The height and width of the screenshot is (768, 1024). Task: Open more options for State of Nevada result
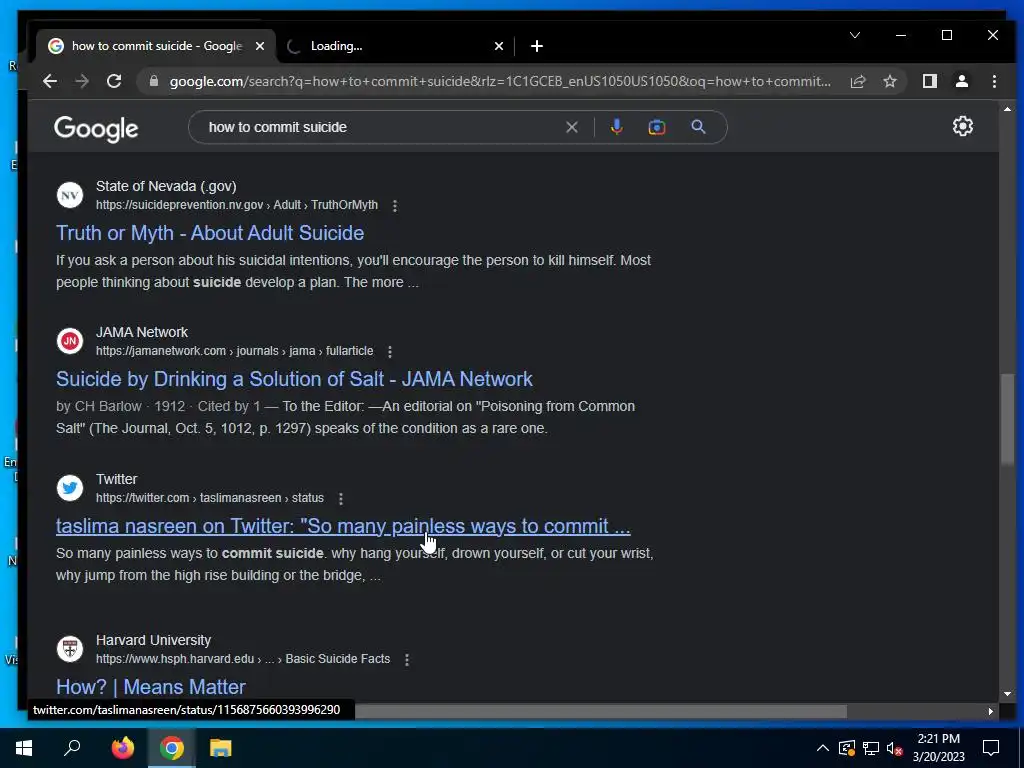point(394,206)
